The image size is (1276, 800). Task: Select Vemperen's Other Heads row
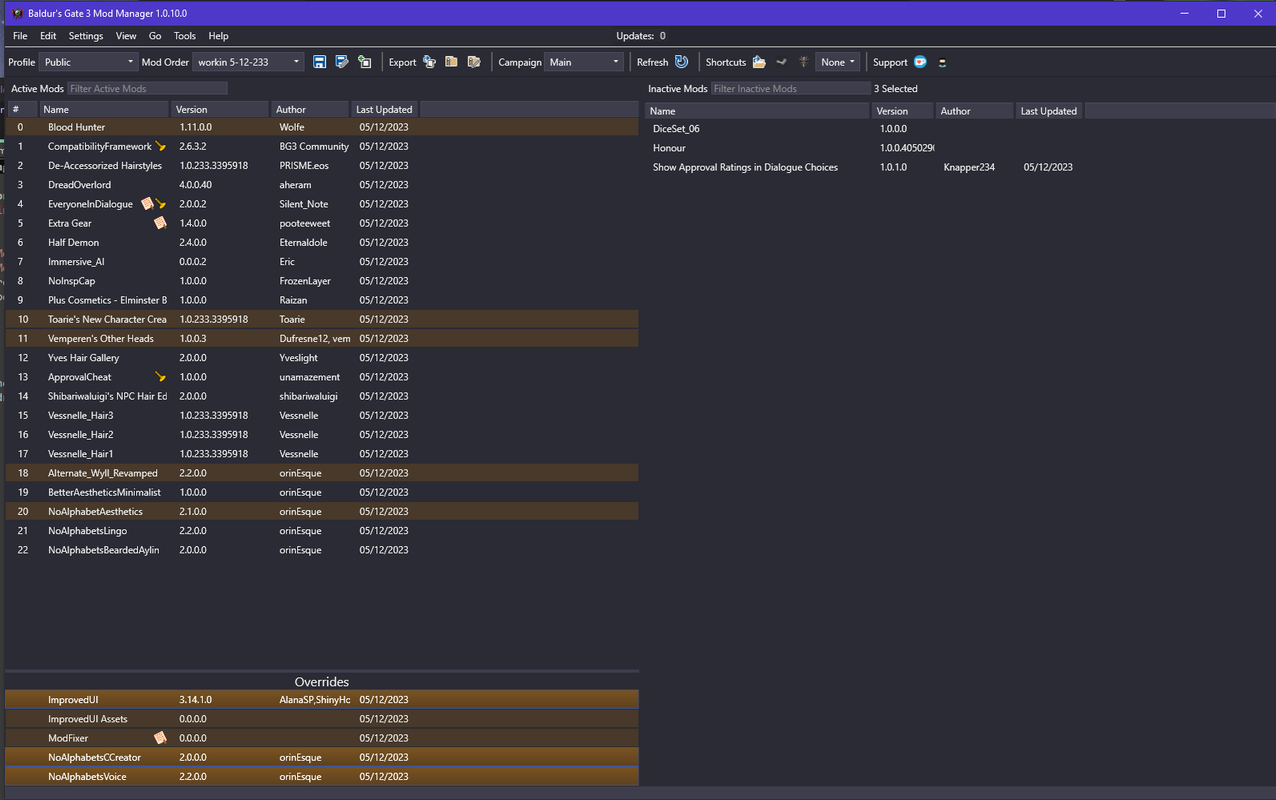(x=322, y=339)
